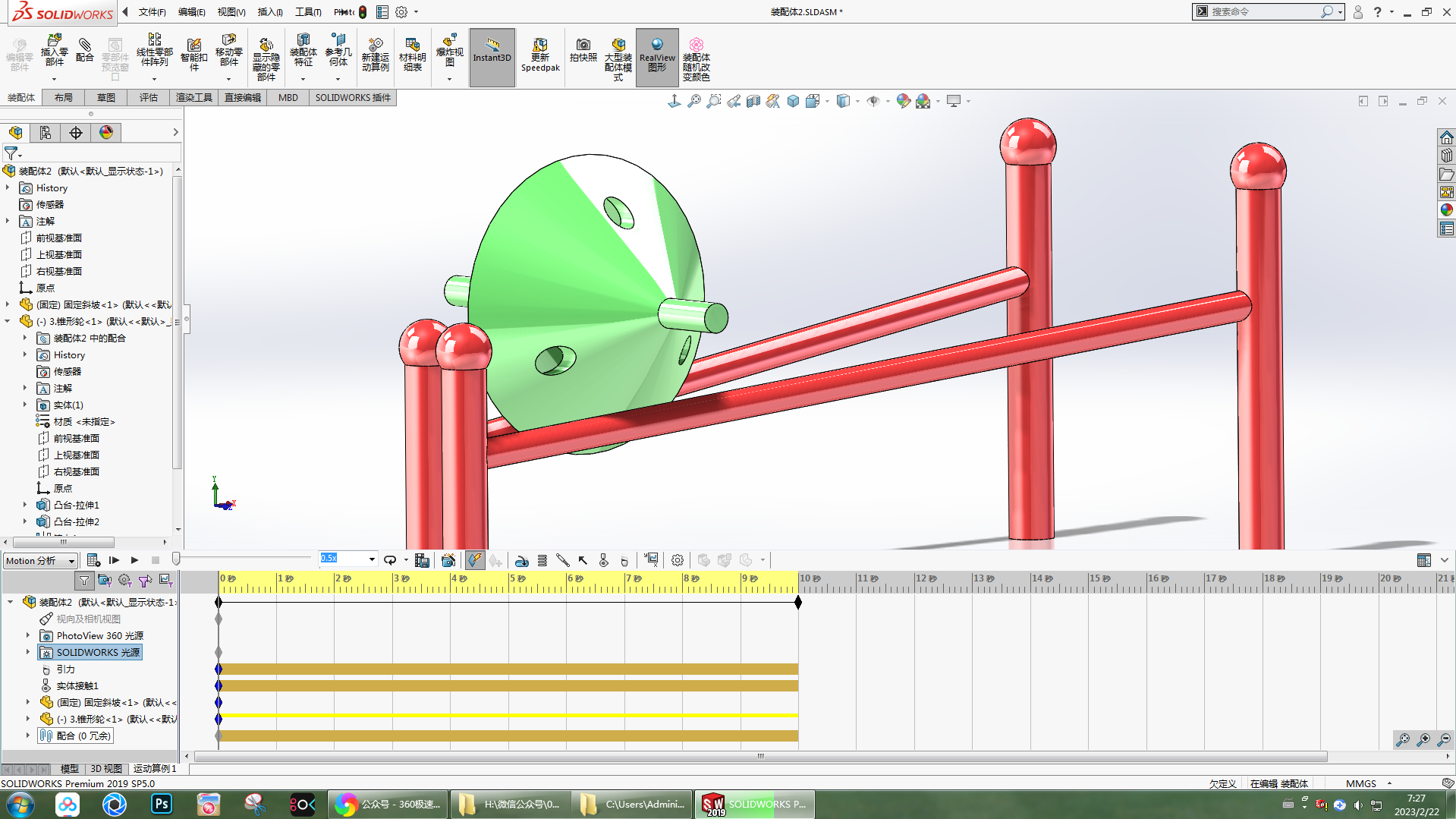1456x819 pixels.
Task: Toggle filter results in MotionManager
Action: point(165,581)
